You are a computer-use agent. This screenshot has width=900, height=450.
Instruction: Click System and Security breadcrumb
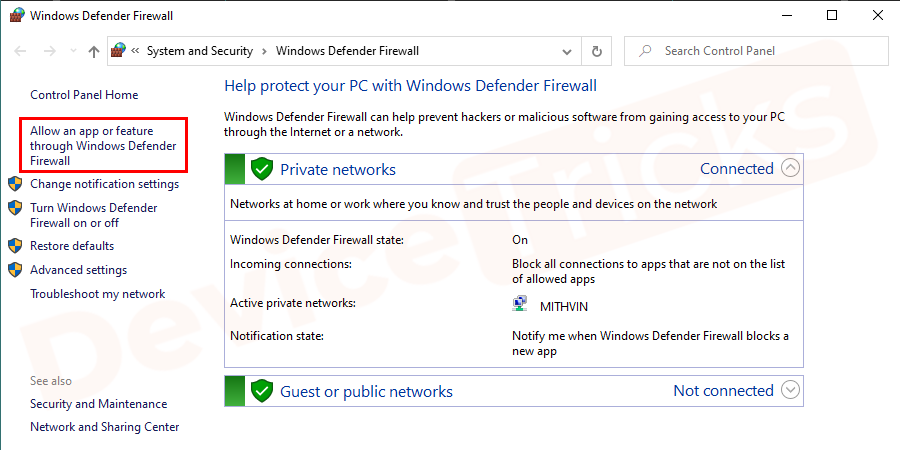pos(200,51)
